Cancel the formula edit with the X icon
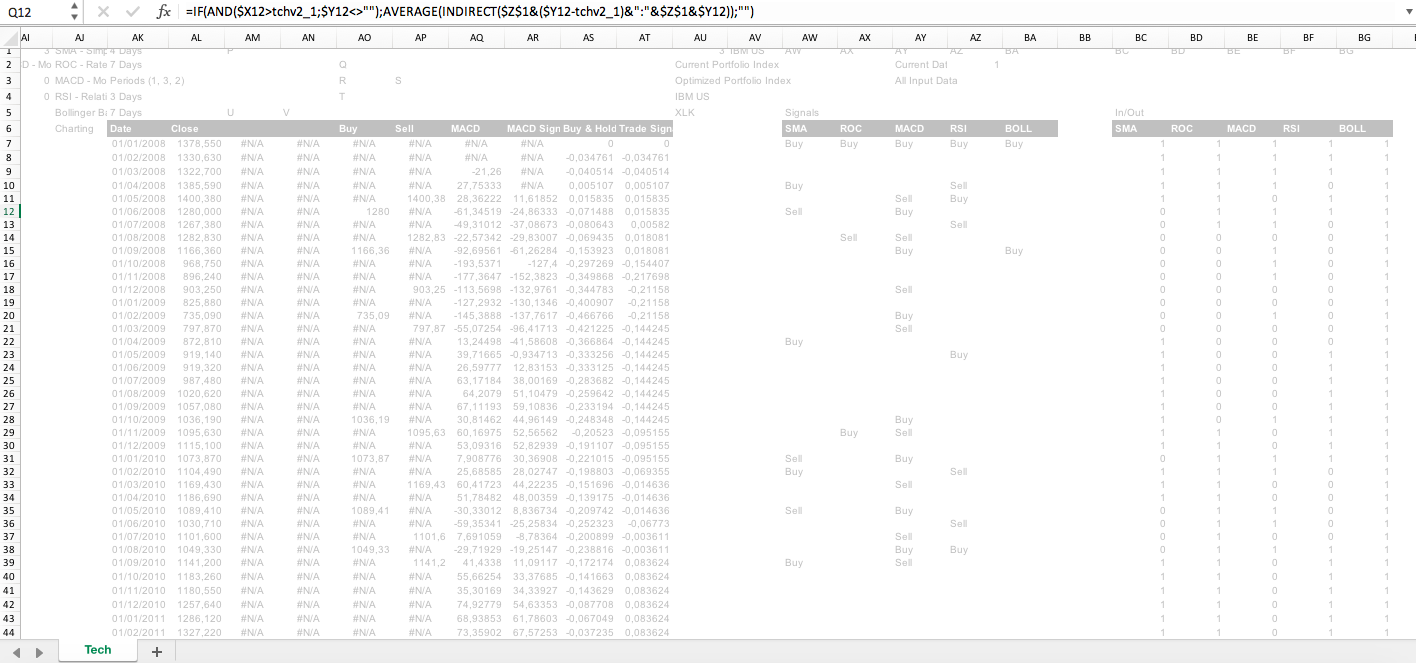Viewport: 1416px width, 663px height. click(x=104, y=12)
